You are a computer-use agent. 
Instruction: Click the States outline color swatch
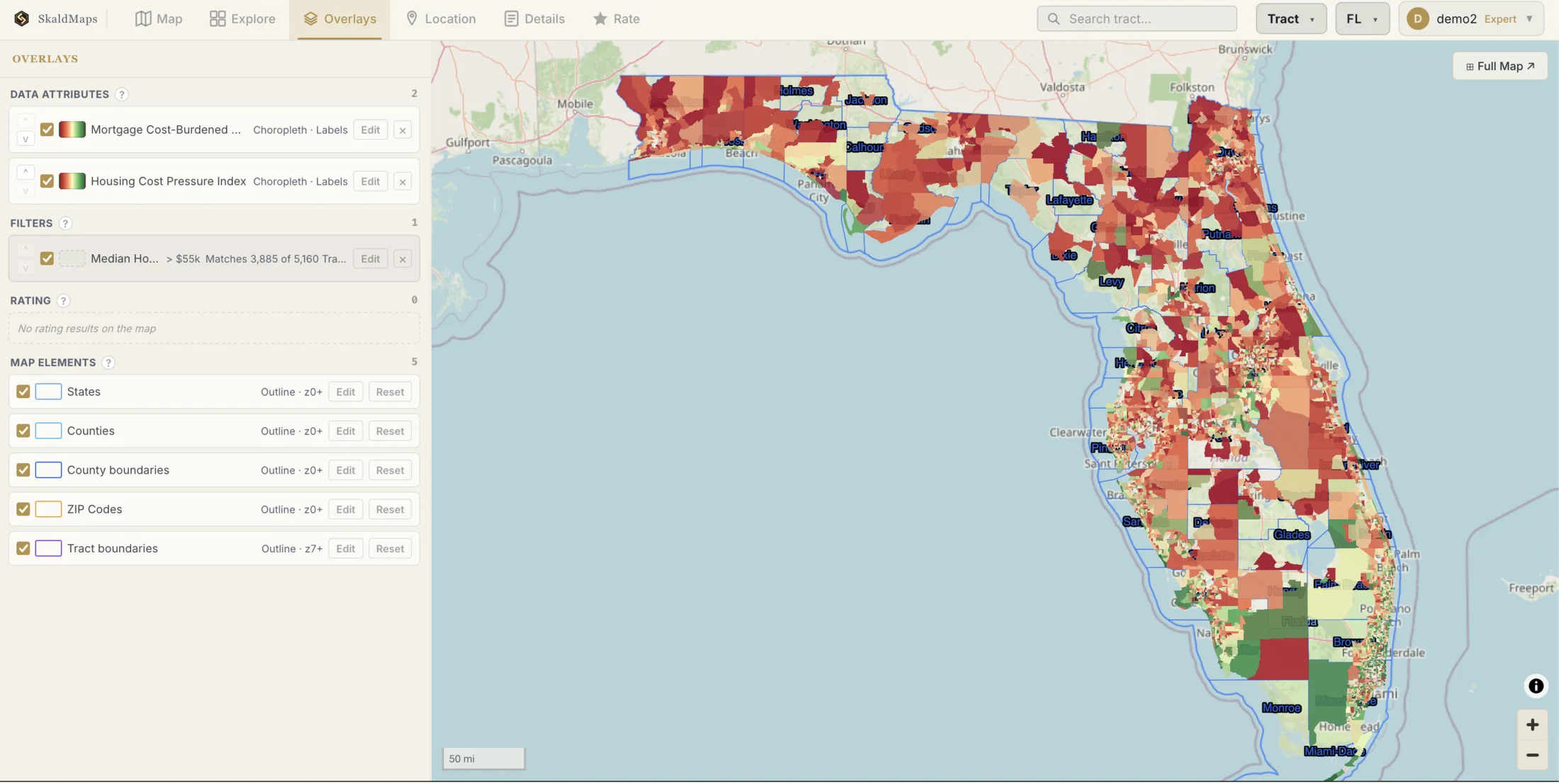[48, 392]
